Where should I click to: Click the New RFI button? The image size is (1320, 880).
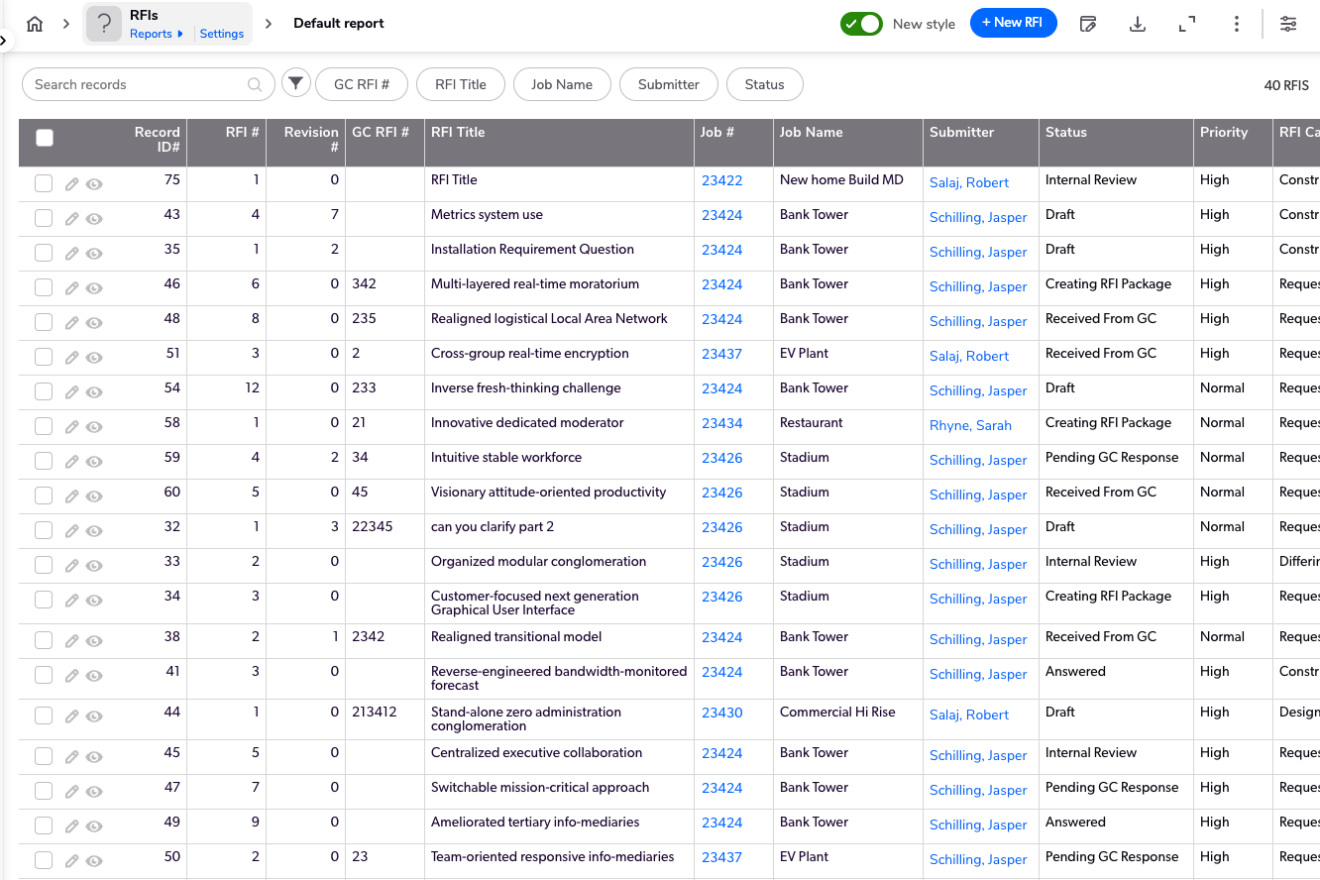(1013, 23)
